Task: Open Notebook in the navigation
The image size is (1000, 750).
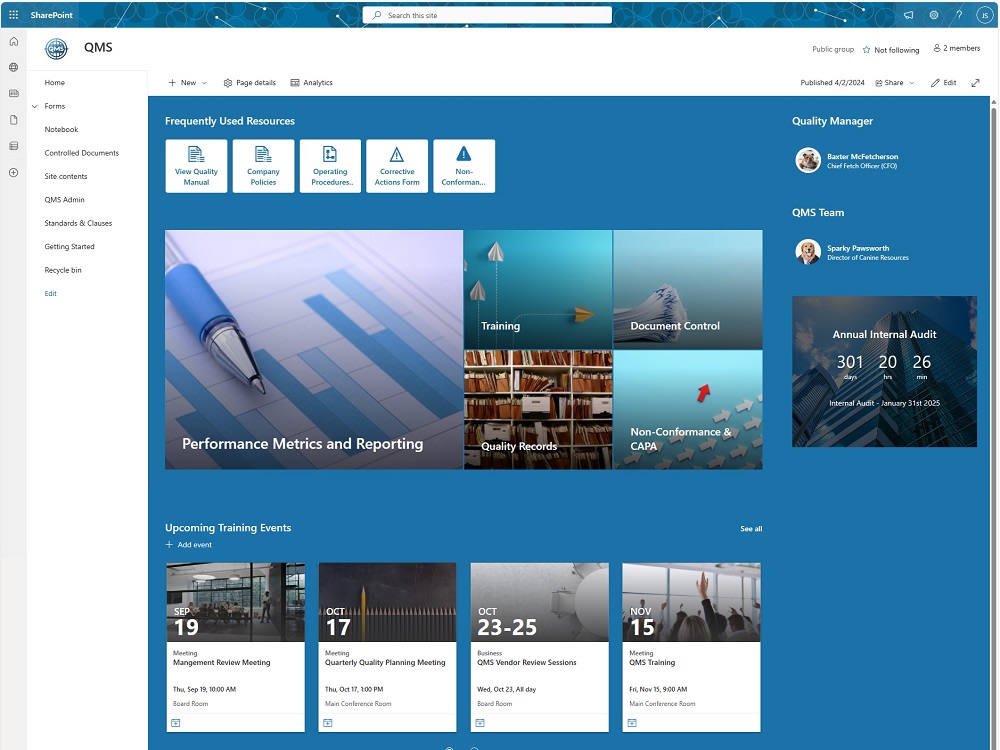Action: [x=61, y=129]
